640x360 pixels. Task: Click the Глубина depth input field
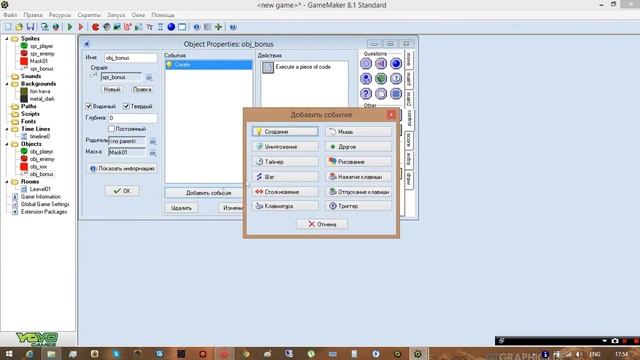(133, 118)
